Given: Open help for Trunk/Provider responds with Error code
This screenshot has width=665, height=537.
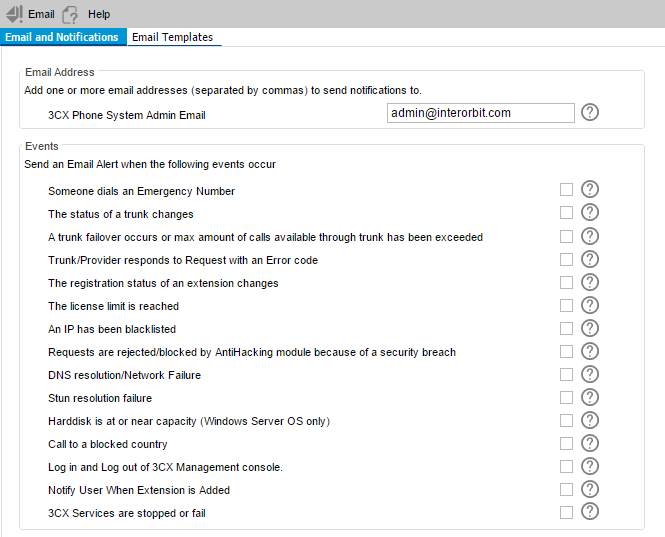Looking at the screenshot, I should pos(590,259).
